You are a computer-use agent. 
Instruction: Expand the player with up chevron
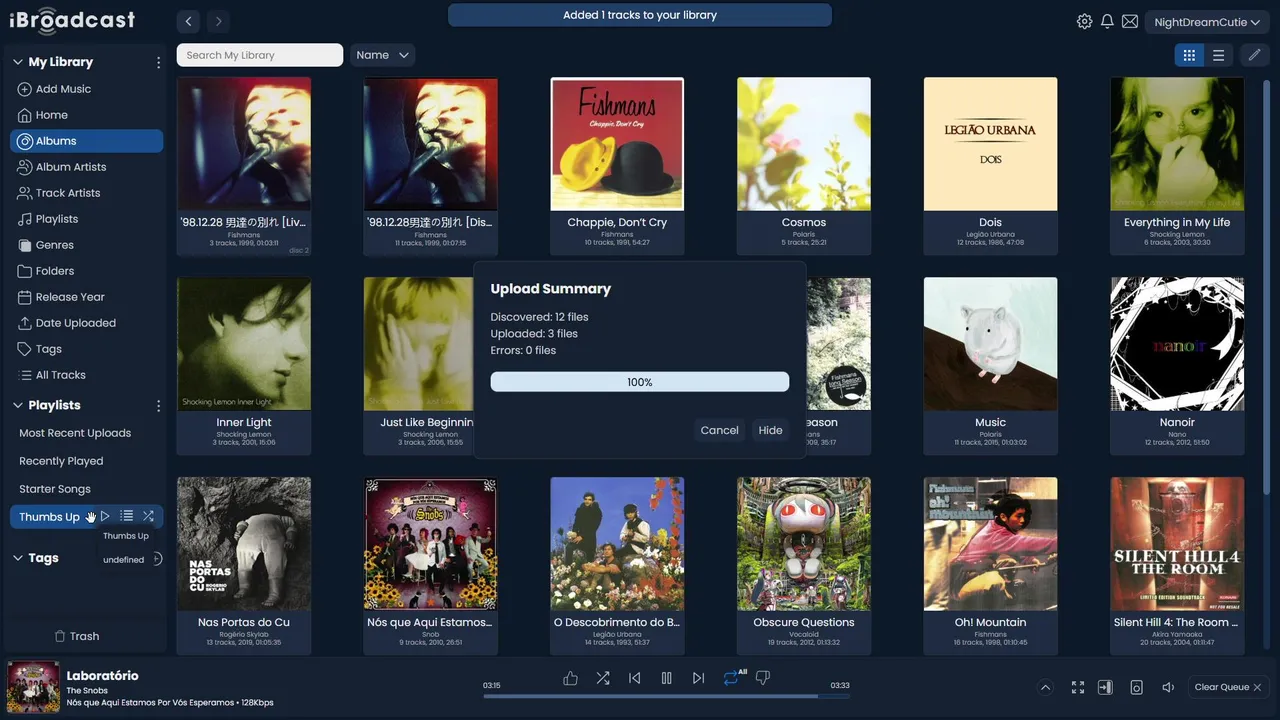point(1045,687)
